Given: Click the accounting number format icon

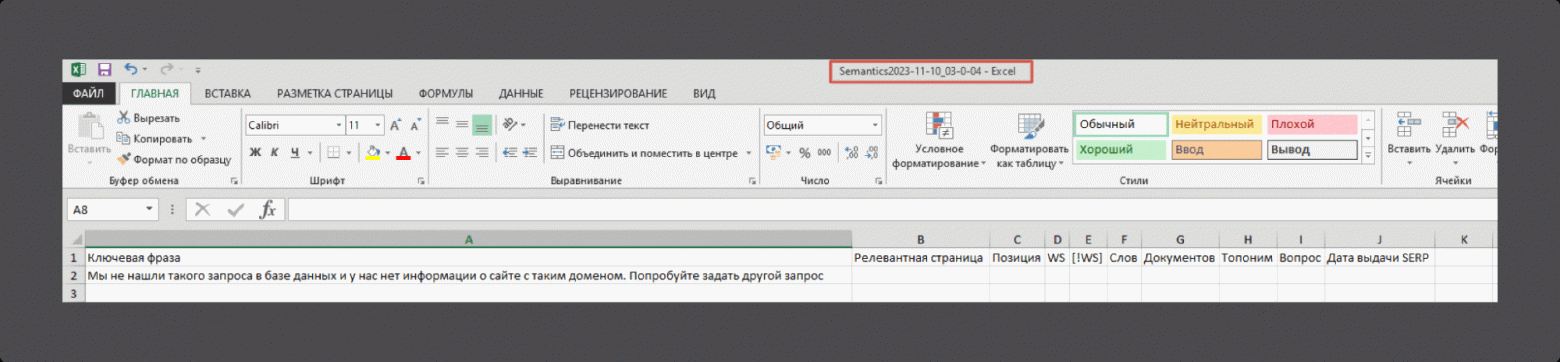Looking at the screenshot, I should 773,153.
